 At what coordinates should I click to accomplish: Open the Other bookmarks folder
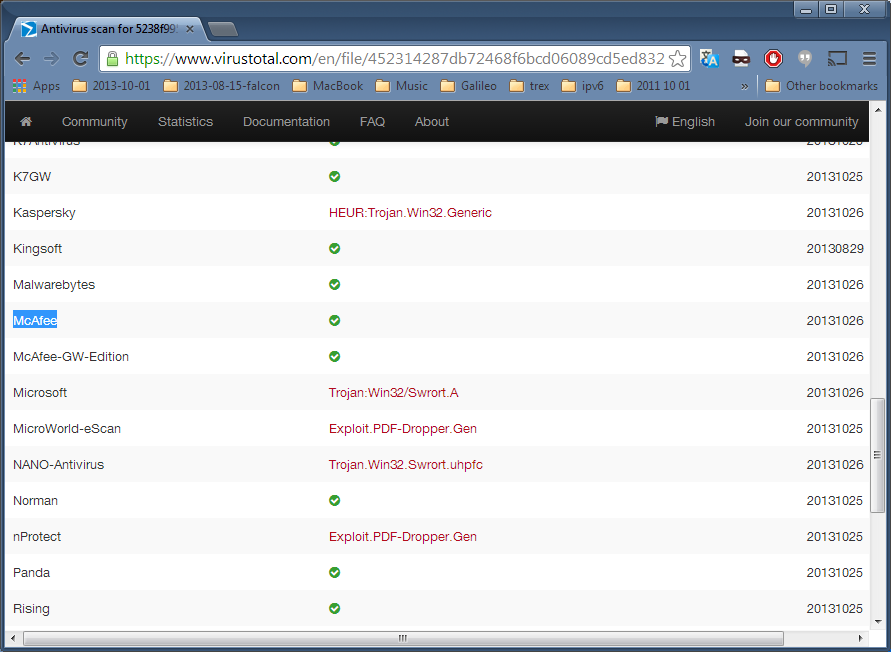tap(822, 86)
